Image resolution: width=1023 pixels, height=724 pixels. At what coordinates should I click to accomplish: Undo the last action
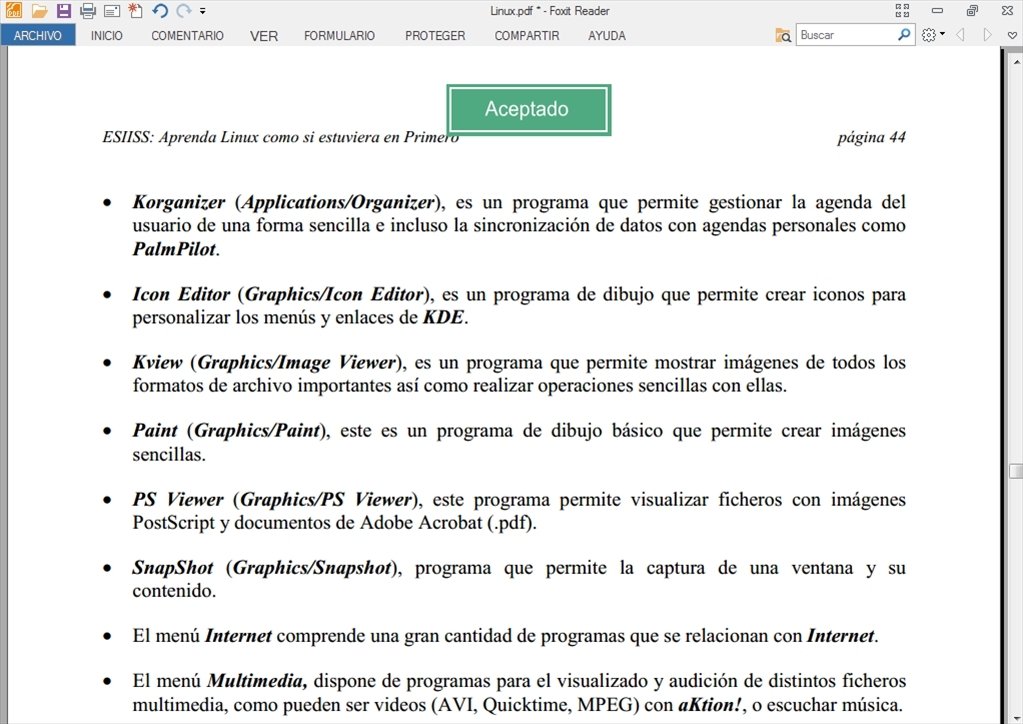[160, 11]
